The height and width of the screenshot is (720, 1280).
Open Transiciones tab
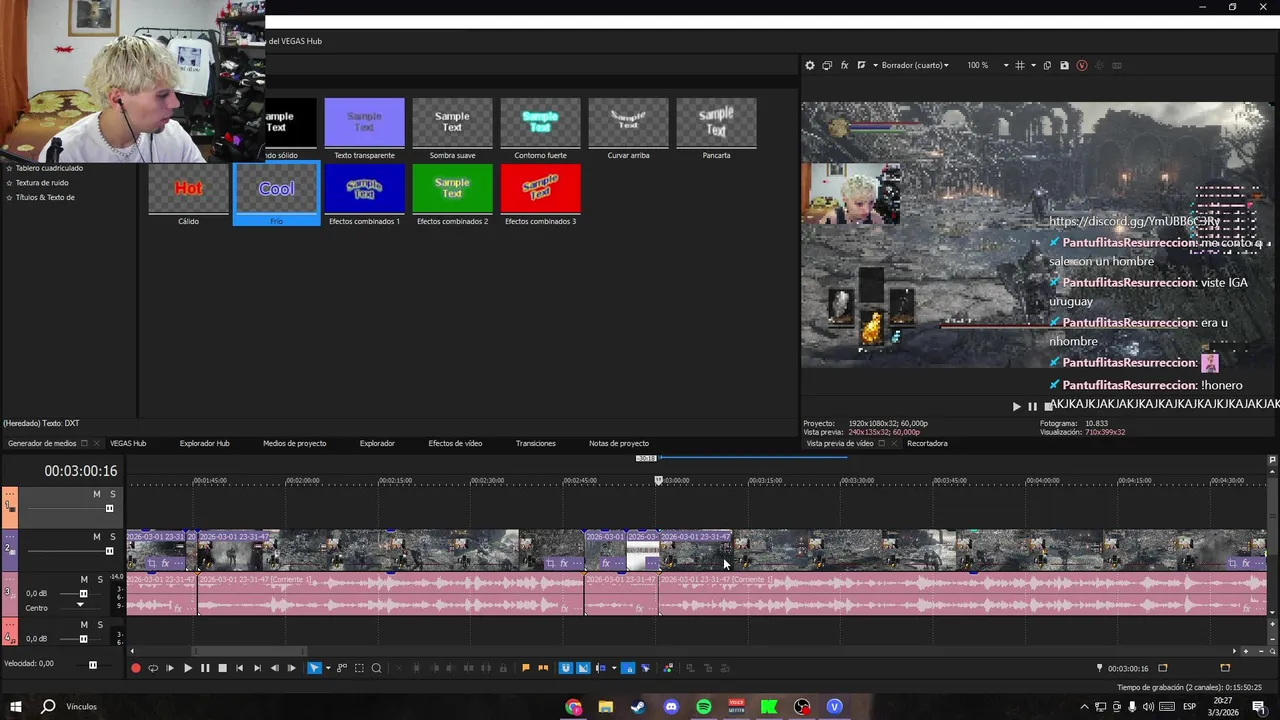[535, 443]
